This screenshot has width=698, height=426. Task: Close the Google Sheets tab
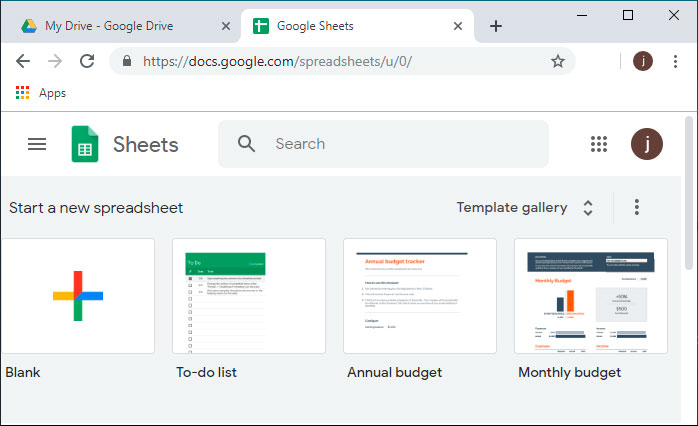pos(458,26)
